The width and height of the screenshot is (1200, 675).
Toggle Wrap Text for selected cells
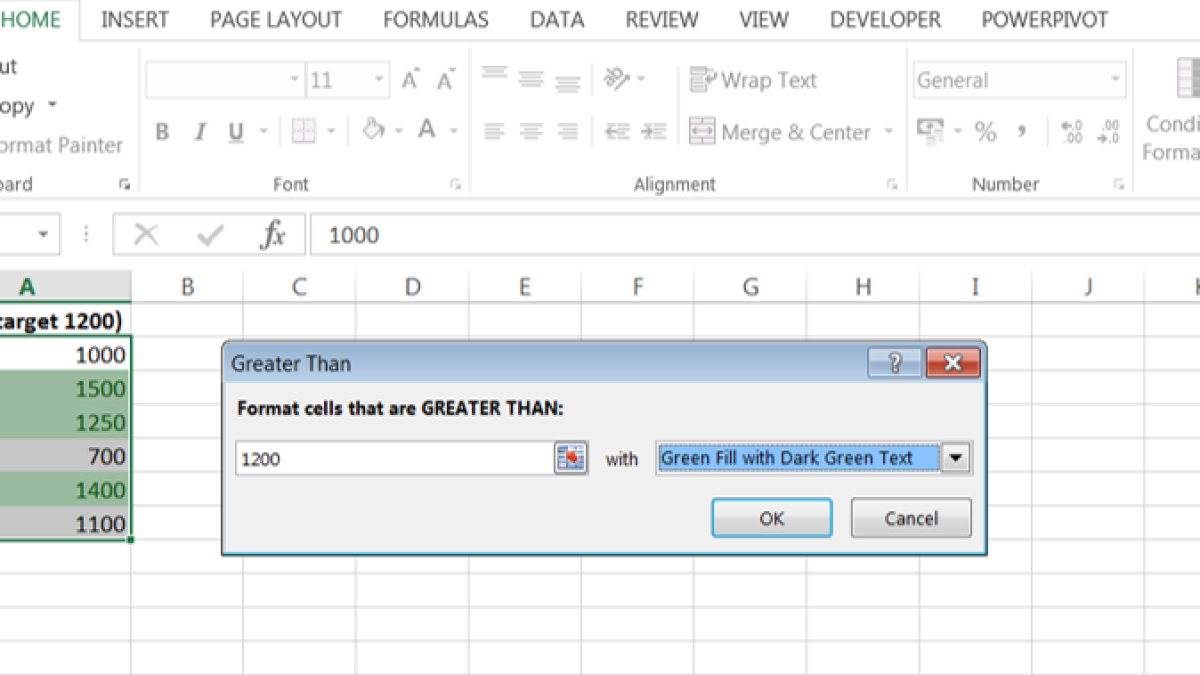(x=753, y=80)
